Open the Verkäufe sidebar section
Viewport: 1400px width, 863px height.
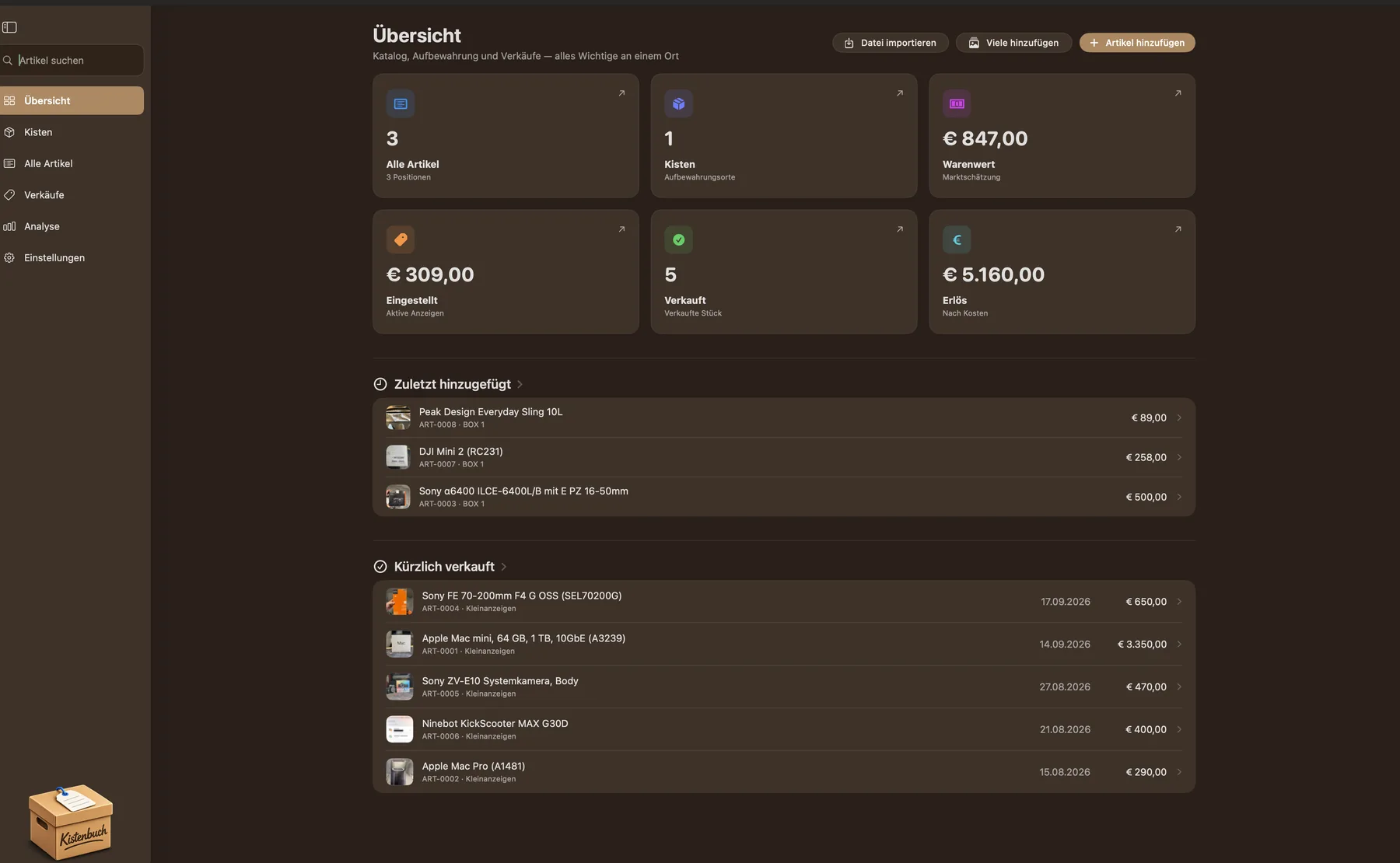pyautogui.click(x=72, y=195)
